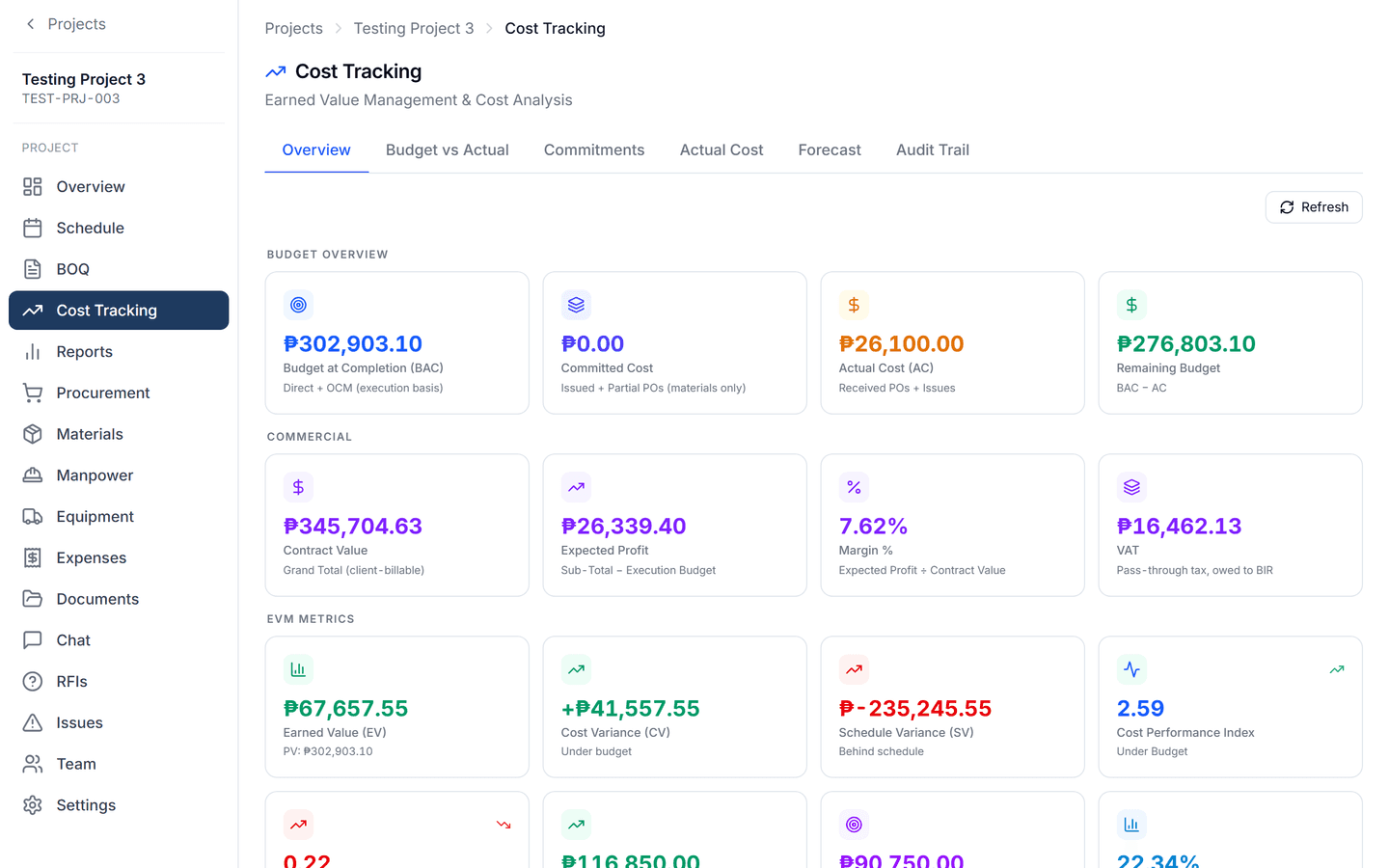Screen dimensions: 1389x868
Task: Open Settings from the sidebar
Action: click(x=119, y=805)
